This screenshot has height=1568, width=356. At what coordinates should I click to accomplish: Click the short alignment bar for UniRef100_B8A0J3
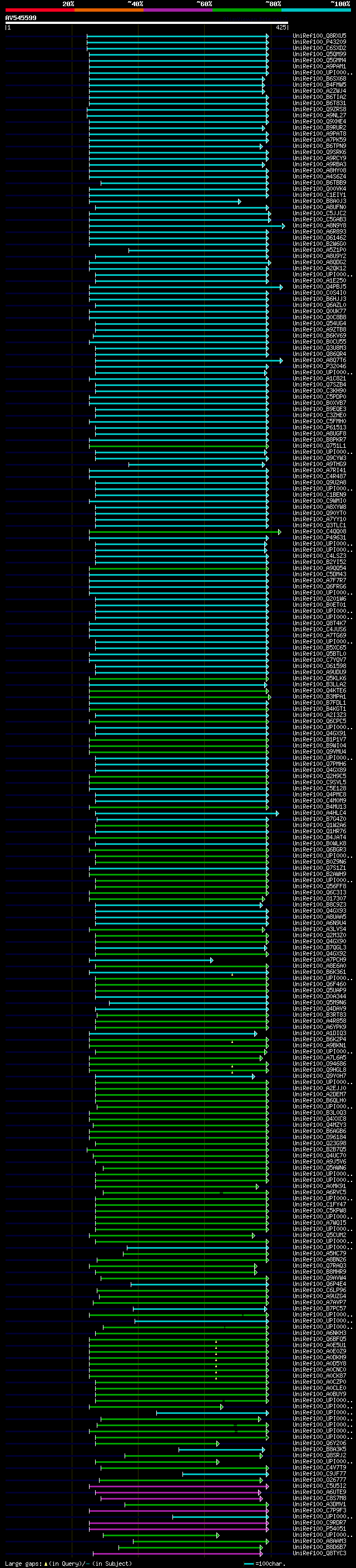(x=164, y=201)
